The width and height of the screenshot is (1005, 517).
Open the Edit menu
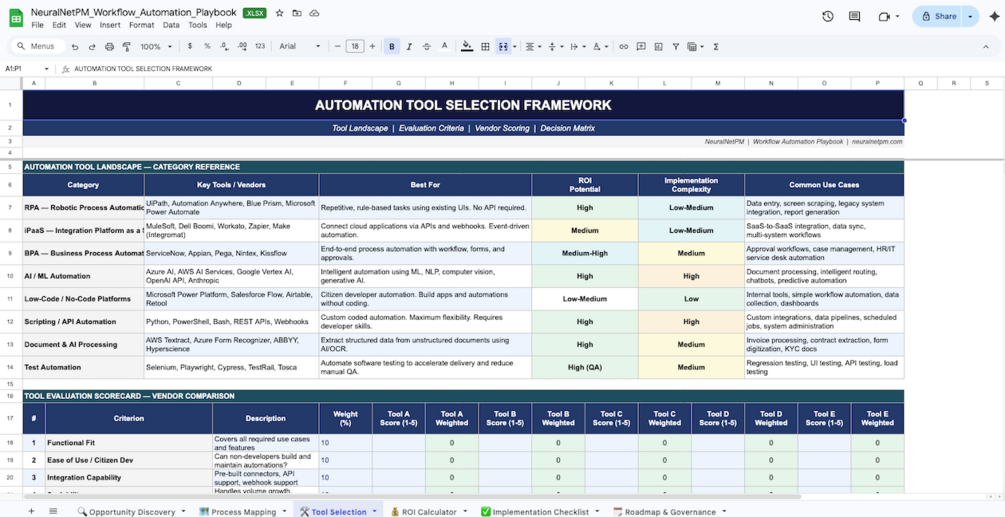(59, 25)
